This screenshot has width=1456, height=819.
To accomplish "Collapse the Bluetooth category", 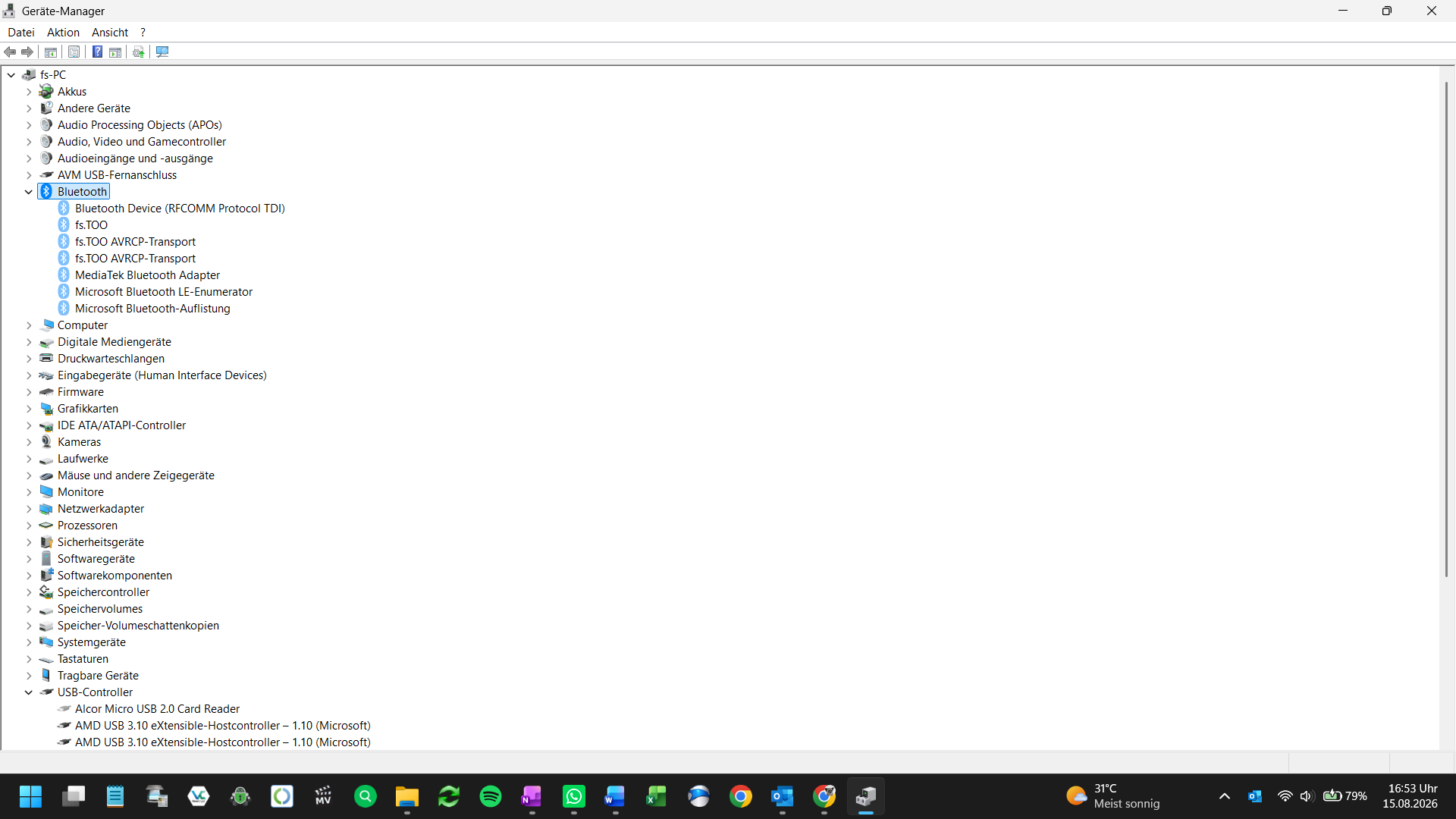I will point(29,191).
